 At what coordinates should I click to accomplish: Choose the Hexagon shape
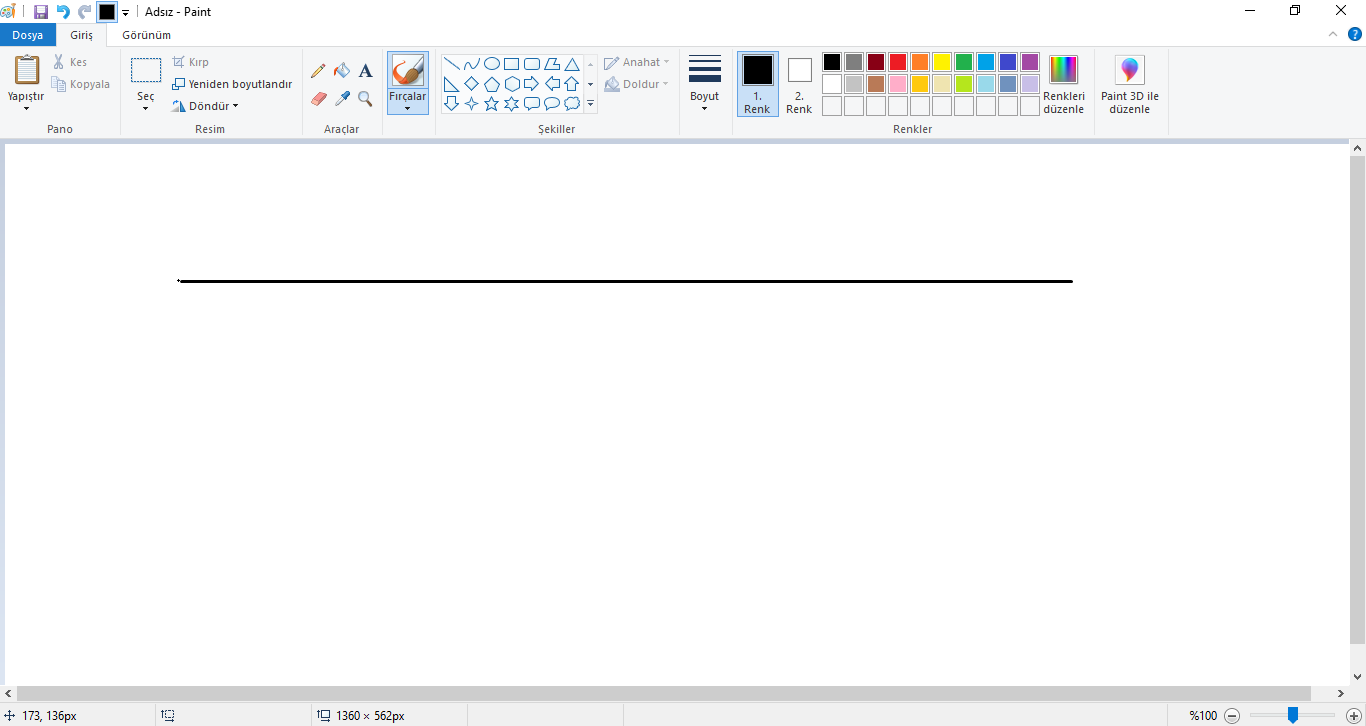point(512,84)
